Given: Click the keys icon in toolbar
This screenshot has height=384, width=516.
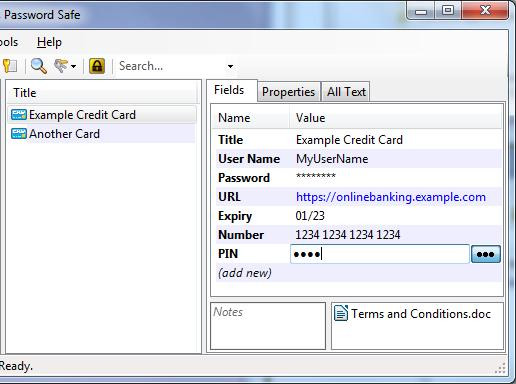Looking at the screenshot, I should pos(61,66).
